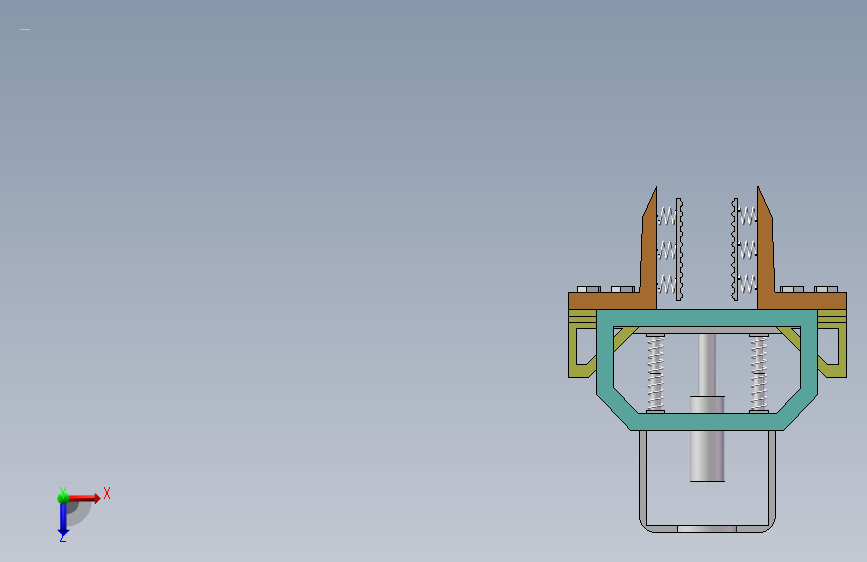The image size is (867, 562).
Task: Select the thin piston rod above the cylinder
Action: [x=707, y=364]
